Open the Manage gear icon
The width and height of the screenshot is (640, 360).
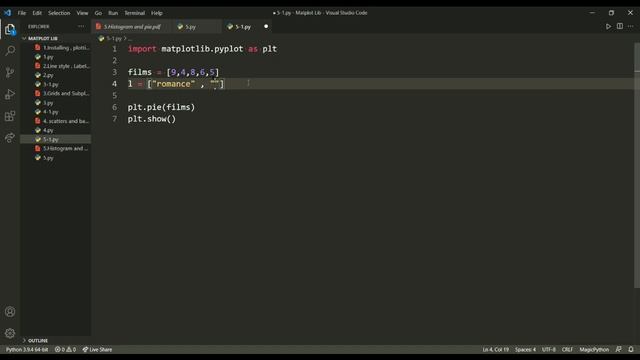[10, 333]
